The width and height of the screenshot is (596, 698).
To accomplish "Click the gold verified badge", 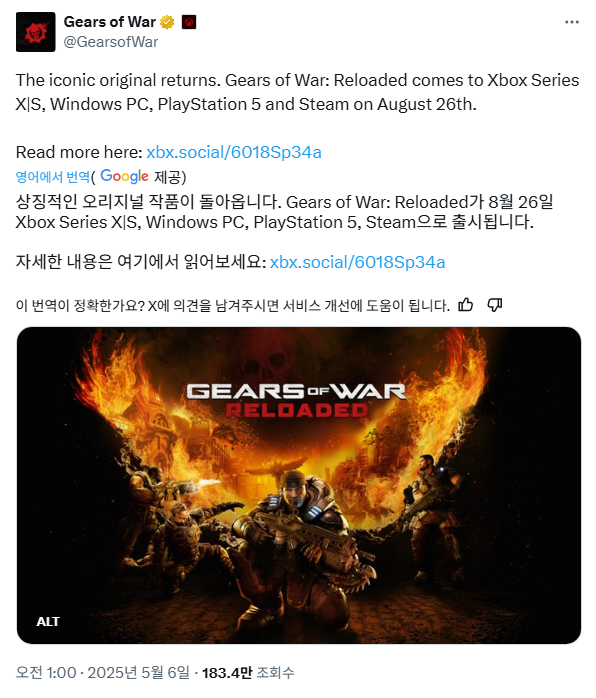I will pos(167,22).
